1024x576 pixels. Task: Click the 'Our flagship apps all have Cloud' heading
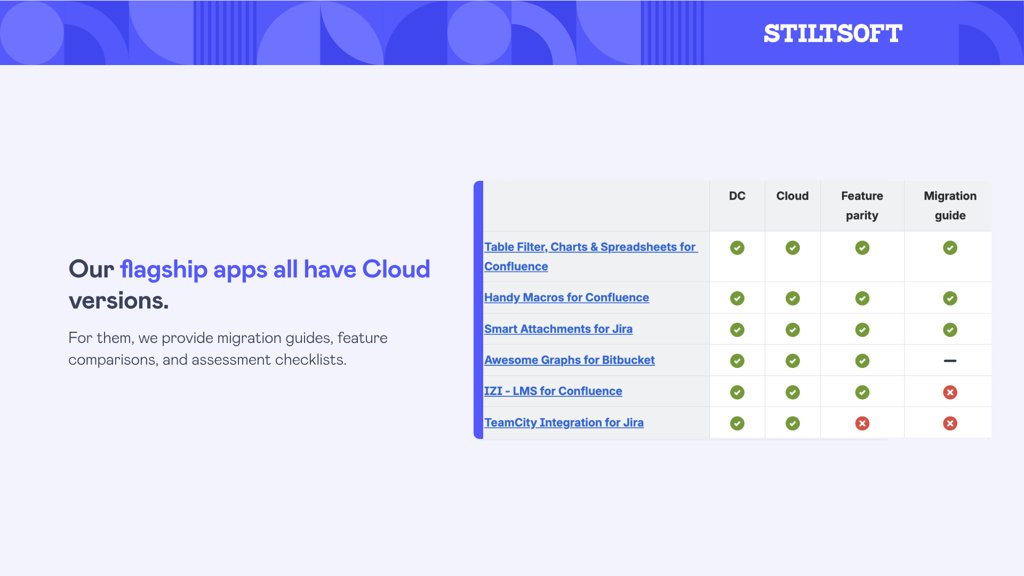(x=249, y=285)
